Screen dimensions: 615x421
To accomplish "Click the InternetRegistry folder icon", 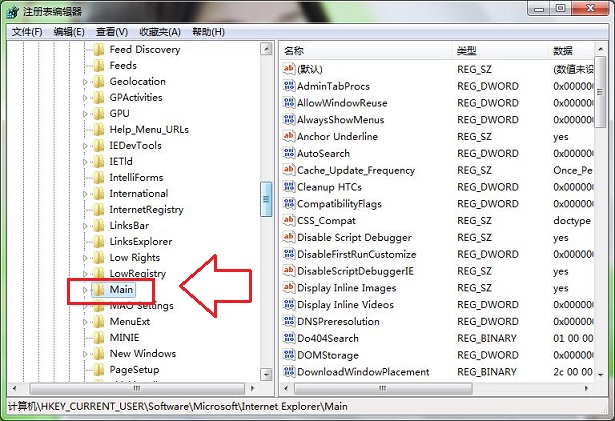I will click(x=99, y=210).
